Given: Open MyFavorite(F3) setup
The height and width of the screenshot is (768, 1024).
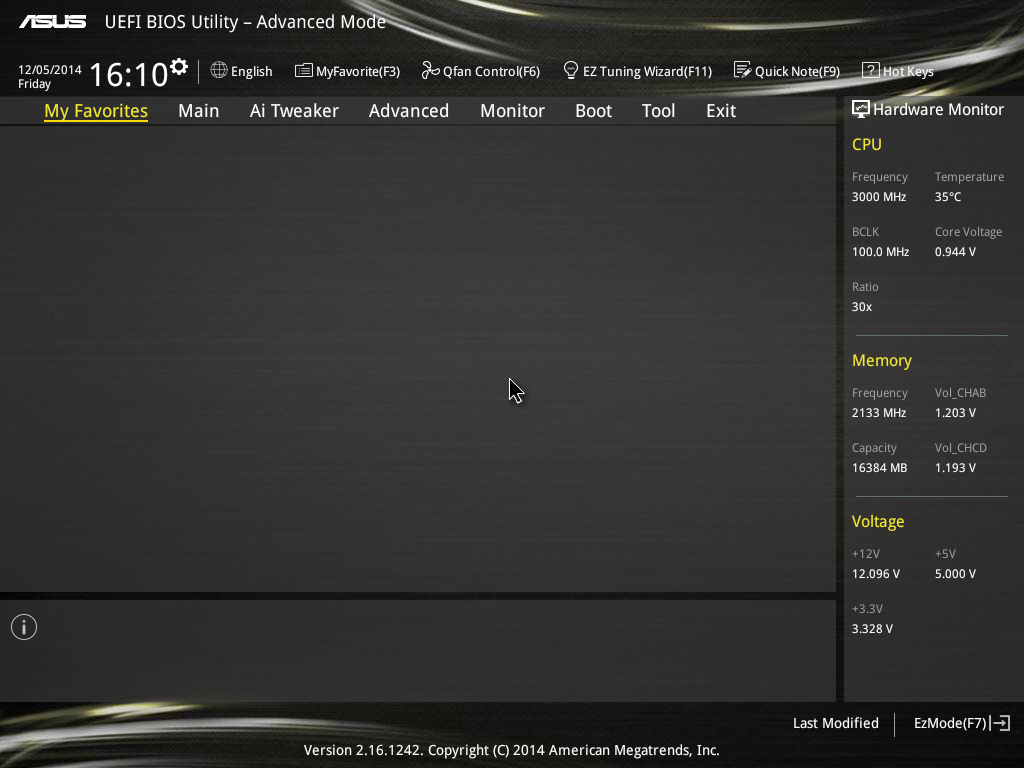Looking at the screenshot, I should [x=347, y=71].
